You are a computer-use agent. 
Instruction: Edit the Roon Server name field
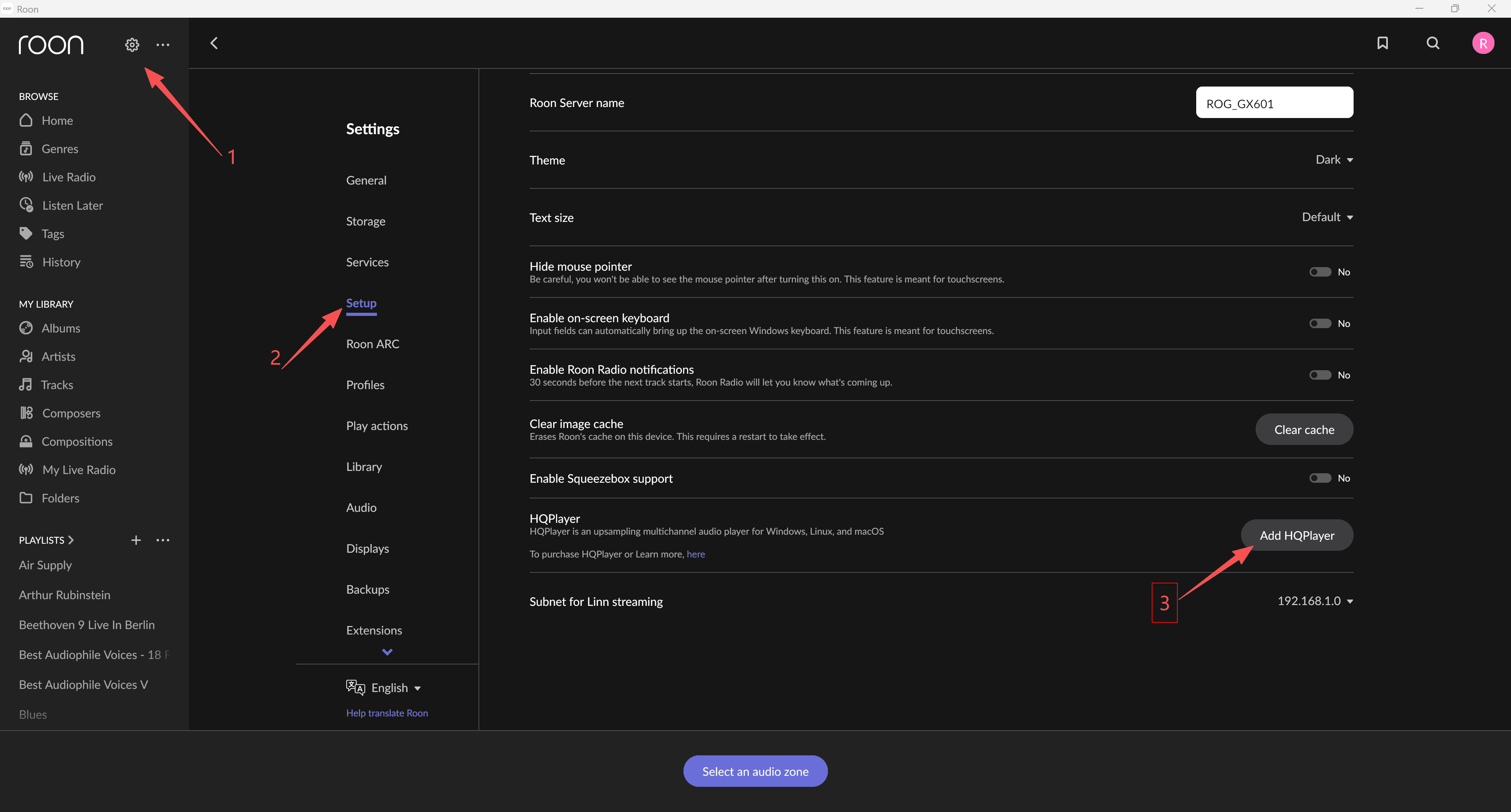coord(1275,103)
